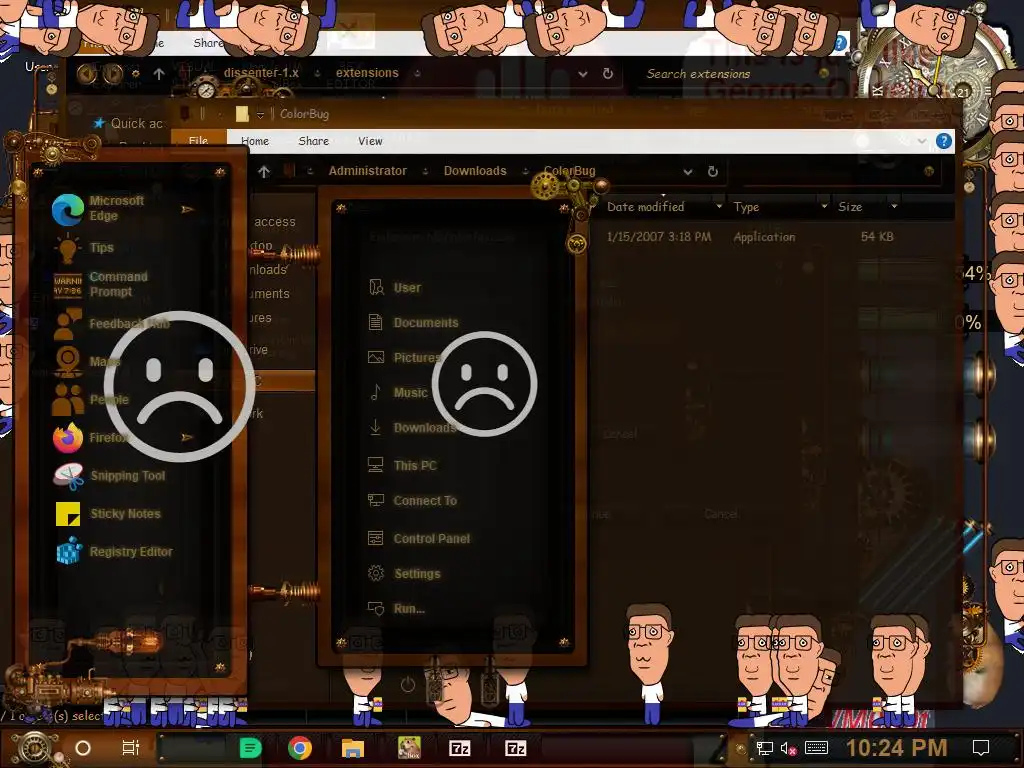Click the power button icon under the start panel
Screen dimensions: 1024x768
pos(408,685)
